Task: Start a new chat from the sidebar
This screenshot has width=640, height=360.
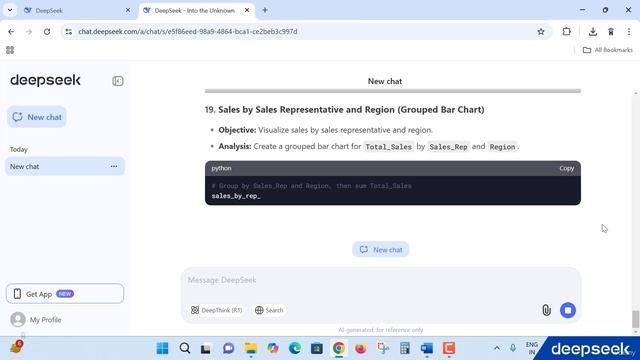Action: pyautogui.click(x=37, y=117)
